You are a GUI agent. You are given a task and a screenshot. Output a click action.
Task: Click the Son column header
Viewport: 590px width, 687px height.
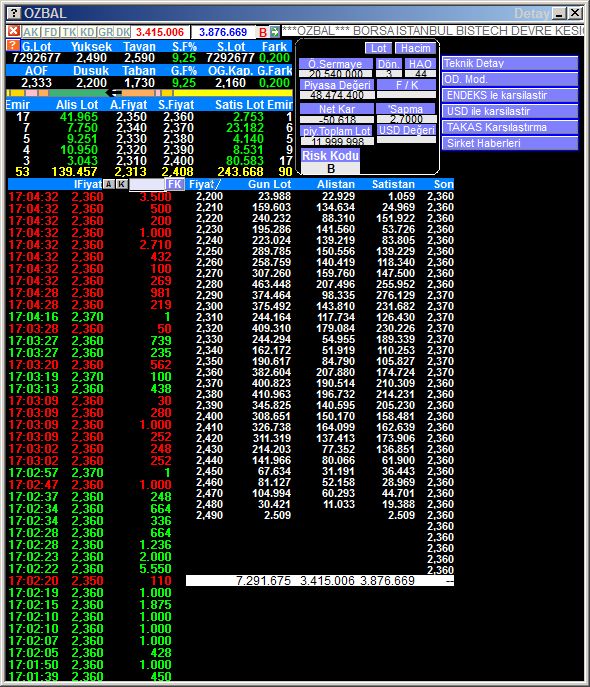coord(443,184)
